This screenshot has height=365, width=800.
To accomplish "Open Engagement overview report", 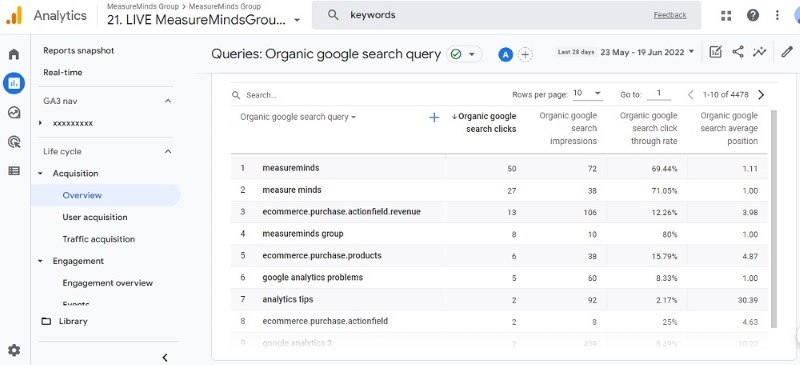I will (x=108, y=283).
